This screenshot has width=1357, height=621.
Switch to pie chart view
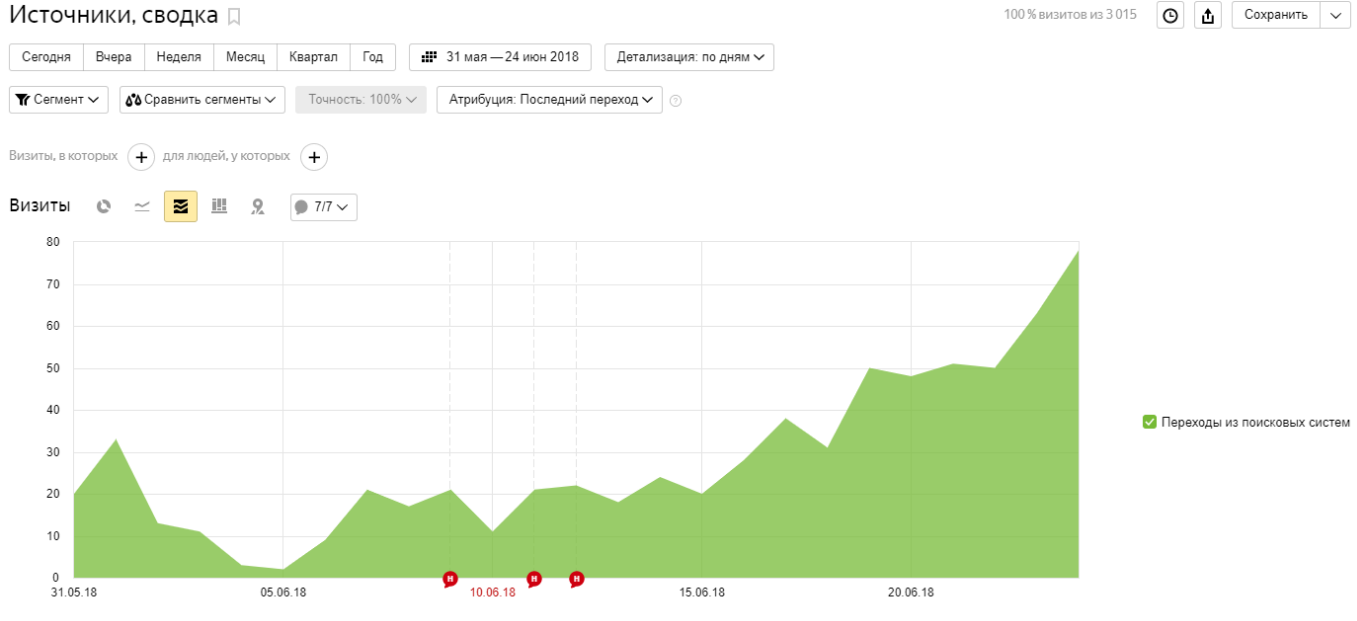[x=104, y=206]
